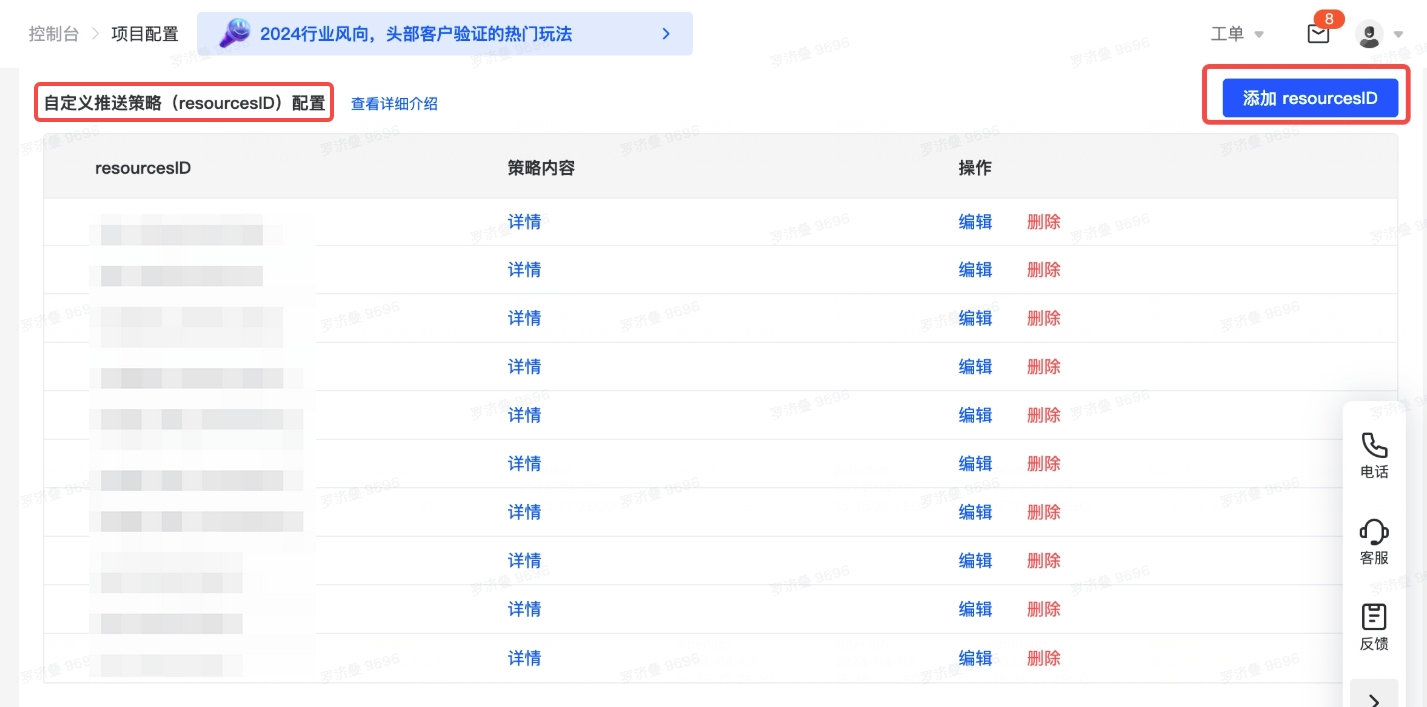Viewport: 1427px width, 707px height.
Task: Select 项目配置 breadcrumb item
Action: 145,34
